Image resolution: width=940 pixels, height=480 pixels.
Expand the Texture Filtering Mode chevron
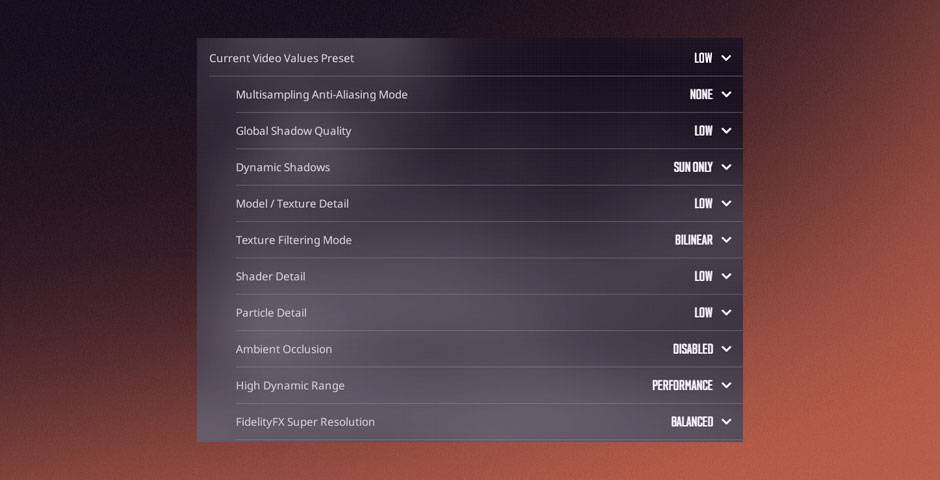point(726,240)
